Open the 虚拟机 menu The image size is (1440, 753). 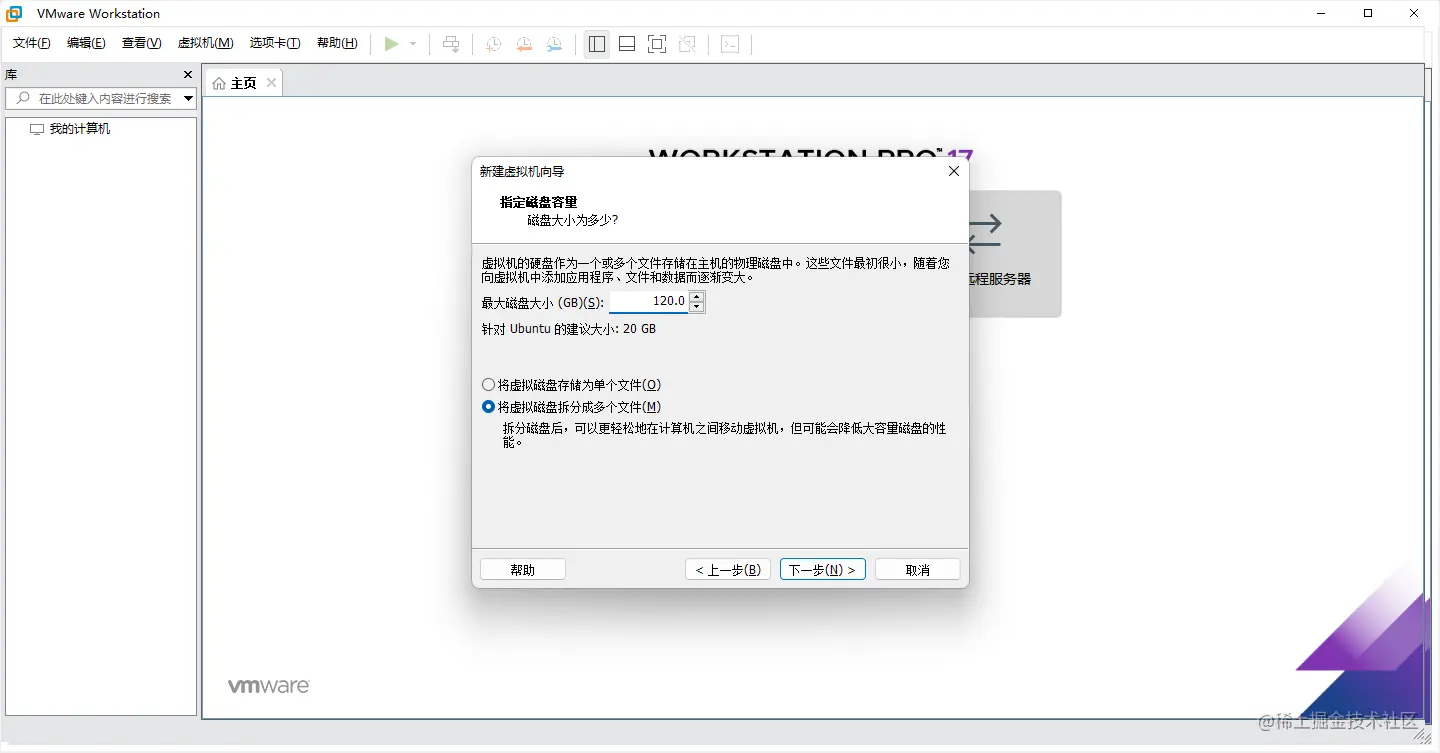point(205,43)
